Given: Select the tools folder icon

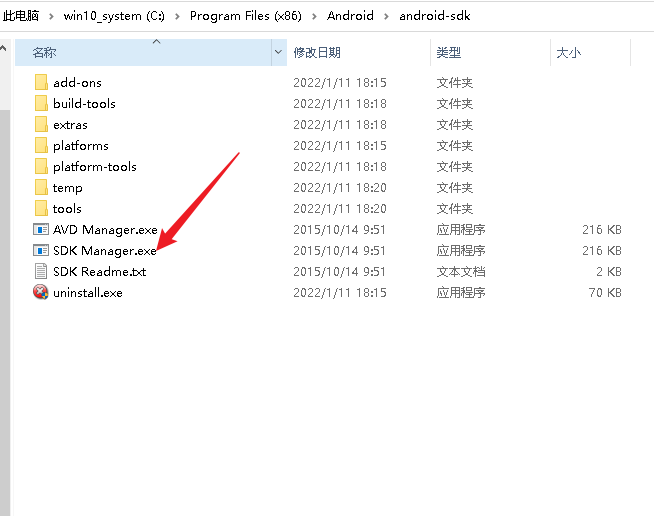Looking at the screenshot, I should coord(41,208).
